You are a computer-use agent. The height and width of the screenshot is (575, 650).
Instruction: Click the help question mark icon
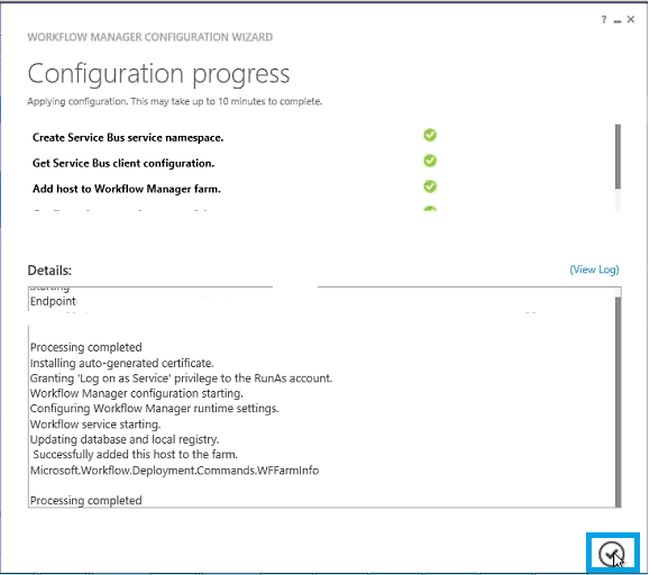point(604,19)
